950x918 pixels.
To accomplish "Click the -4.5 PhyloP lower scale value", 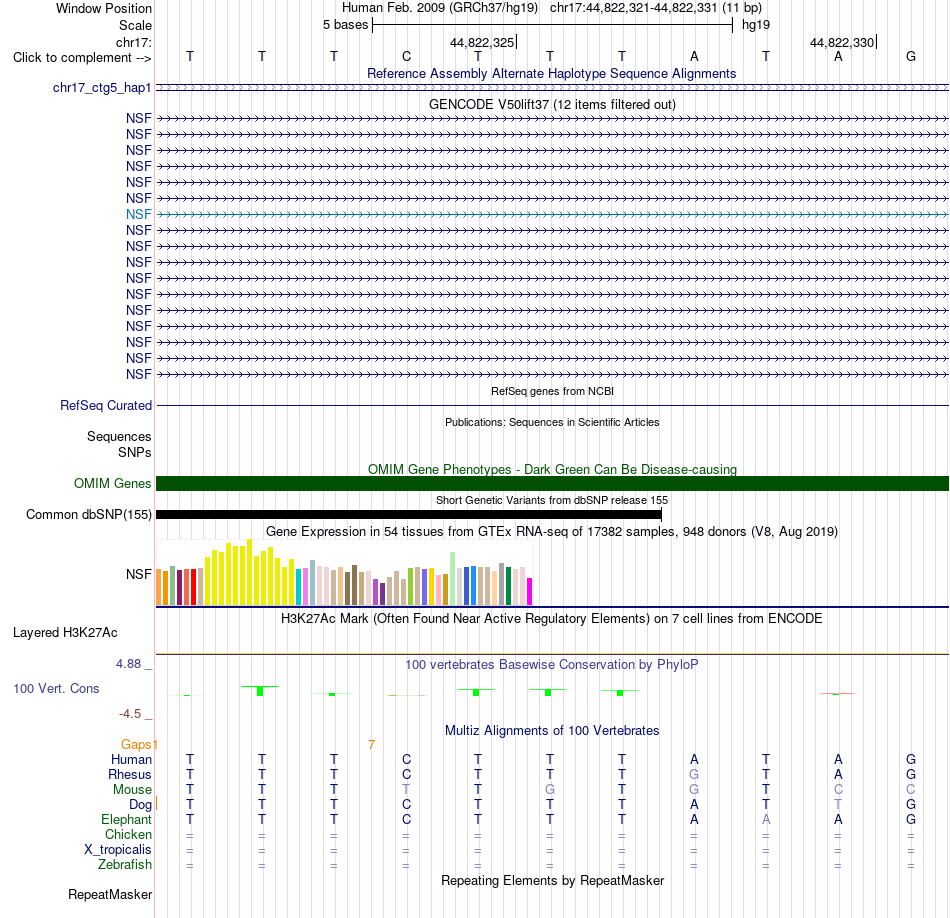I will (x=130, y=714).
